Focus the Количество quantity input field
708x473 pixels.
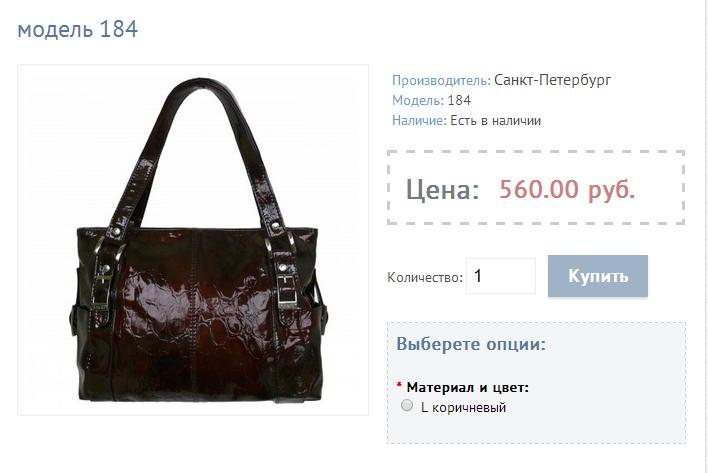501,276
